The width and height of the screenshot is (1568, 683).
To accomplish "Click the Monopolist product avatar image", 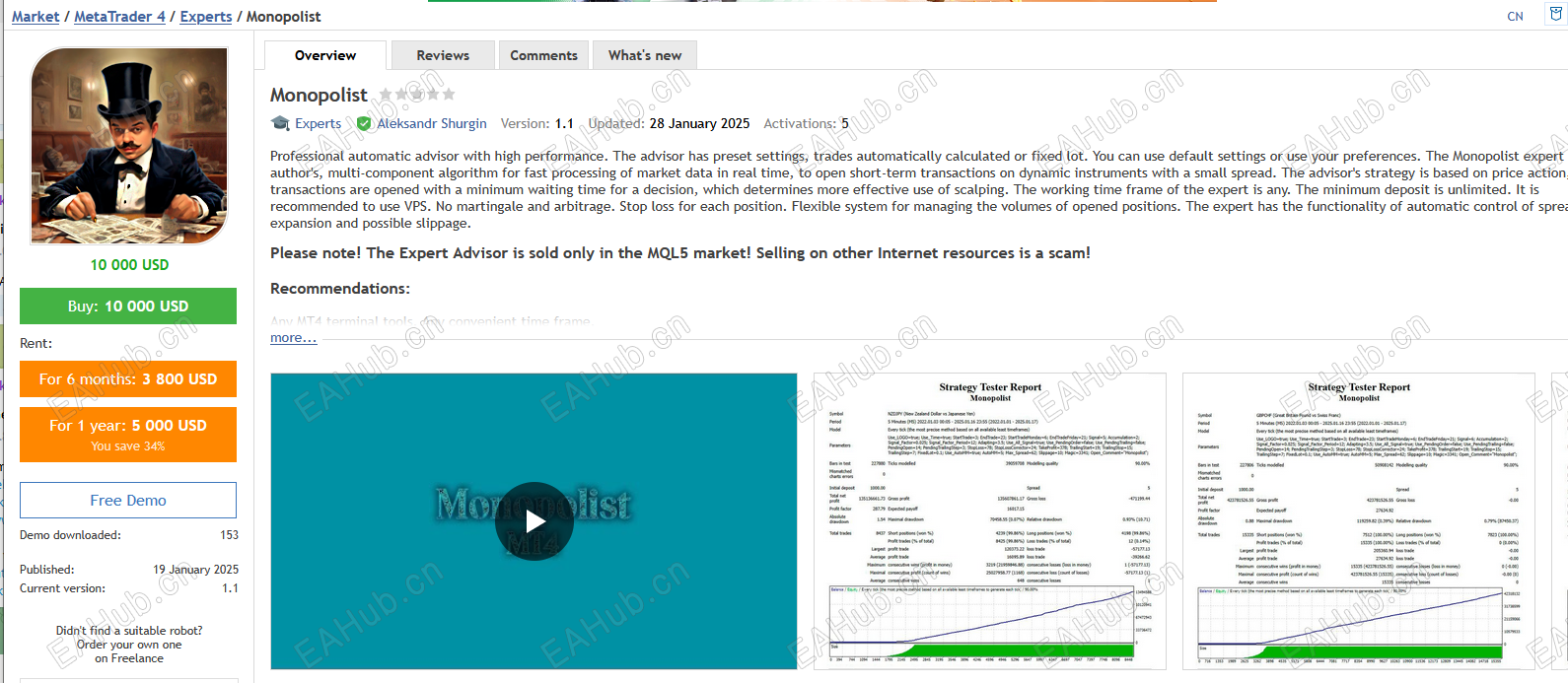I will [129, 146].
